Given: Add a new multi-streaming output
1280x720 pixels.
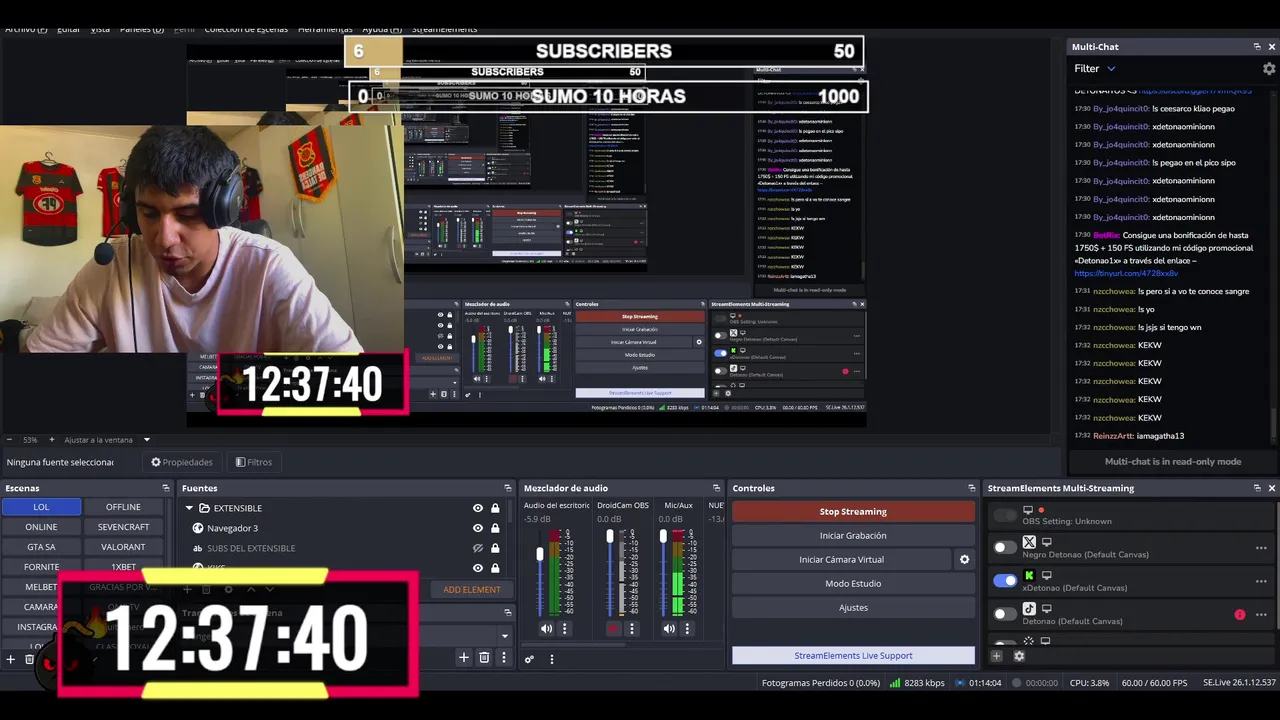Looking at the screenshot, I should 996,656.
